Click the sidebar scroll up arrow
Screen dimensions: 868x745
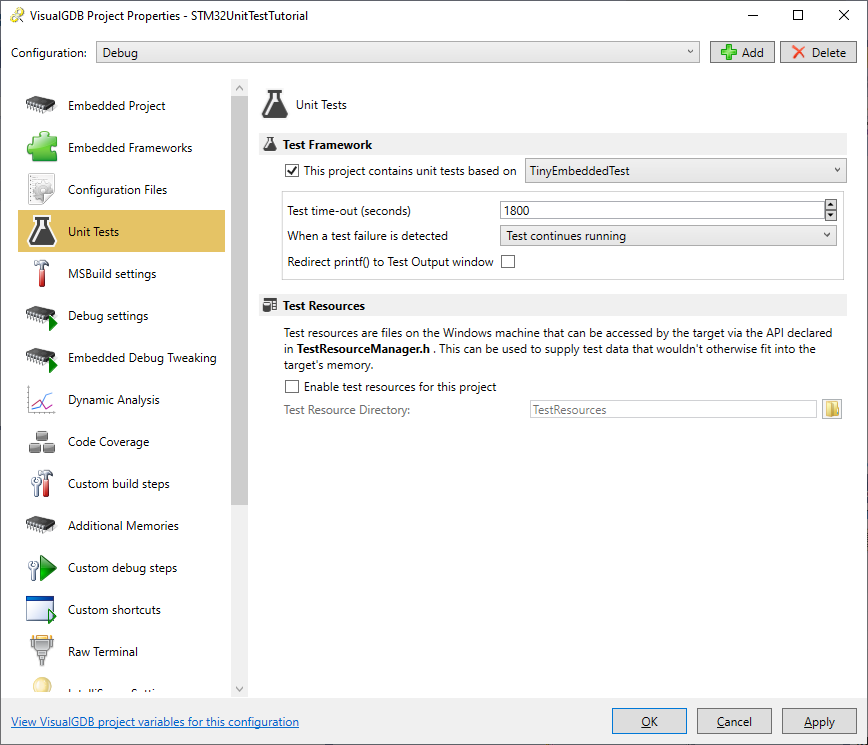pos(239,87)
